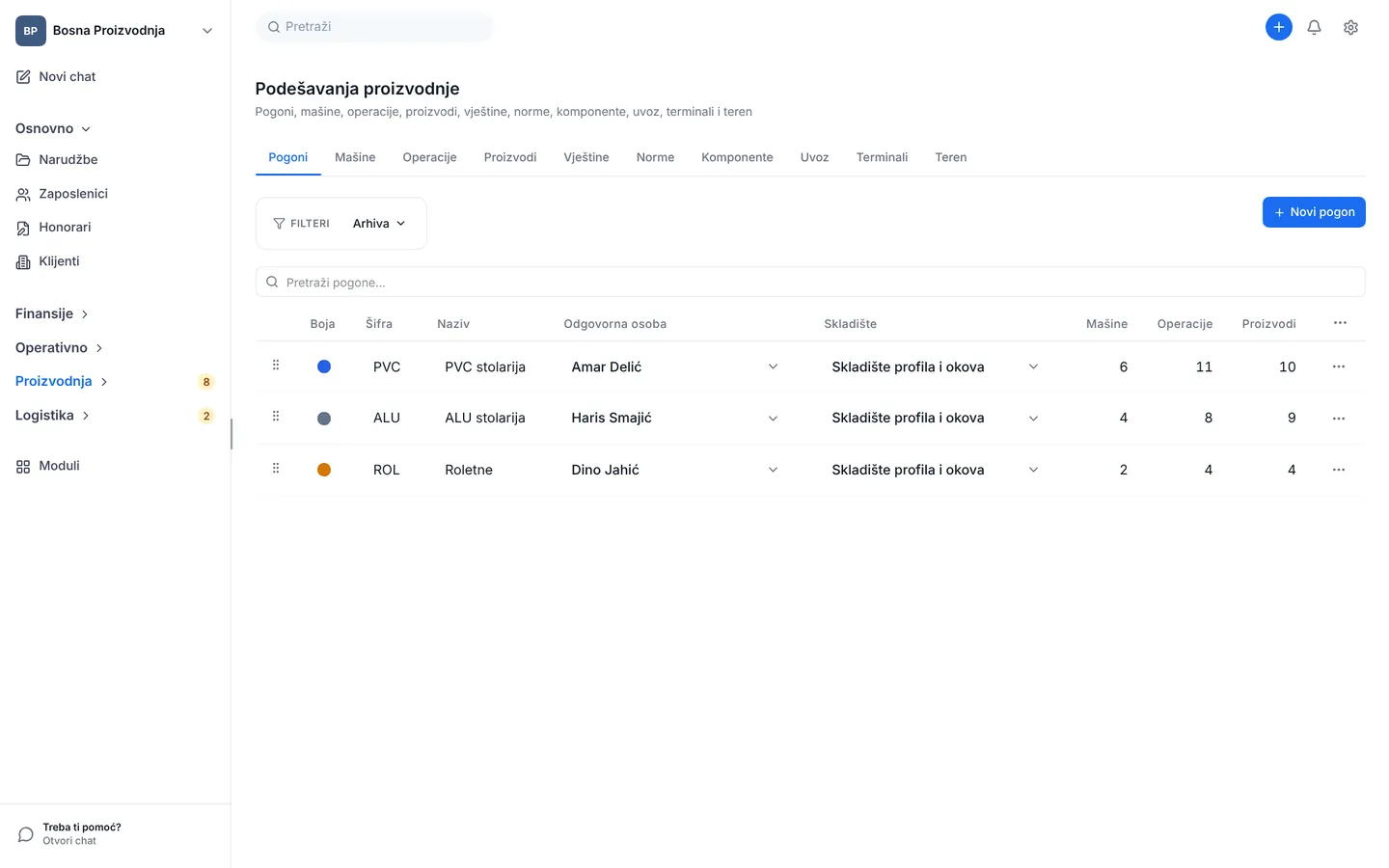
Task: Open row actions menu for ALU stolarija
Action: tap(1339, 418)
